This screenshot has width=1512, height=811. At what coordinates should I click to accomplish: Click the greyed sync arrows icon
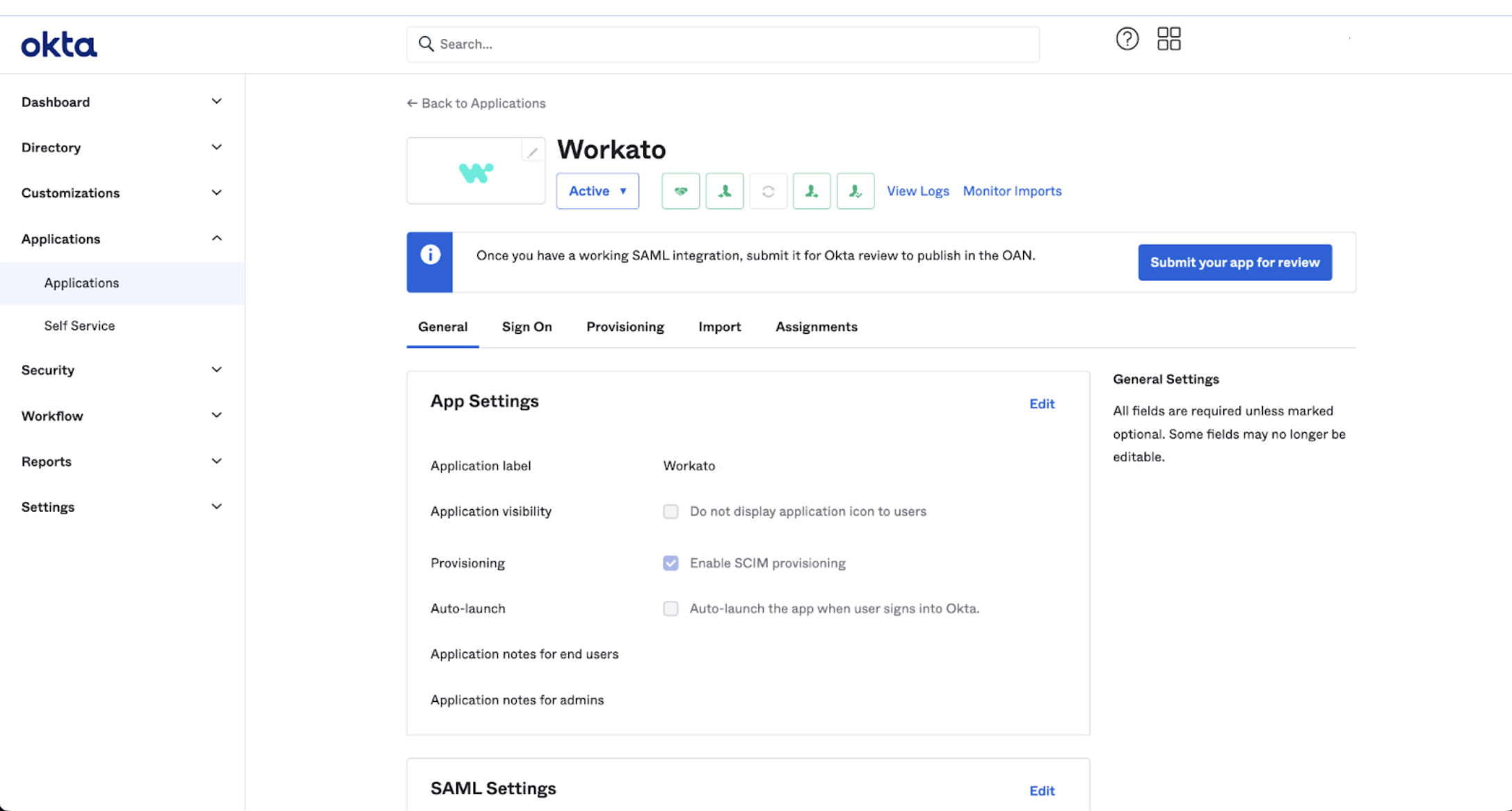pos(768,191)
